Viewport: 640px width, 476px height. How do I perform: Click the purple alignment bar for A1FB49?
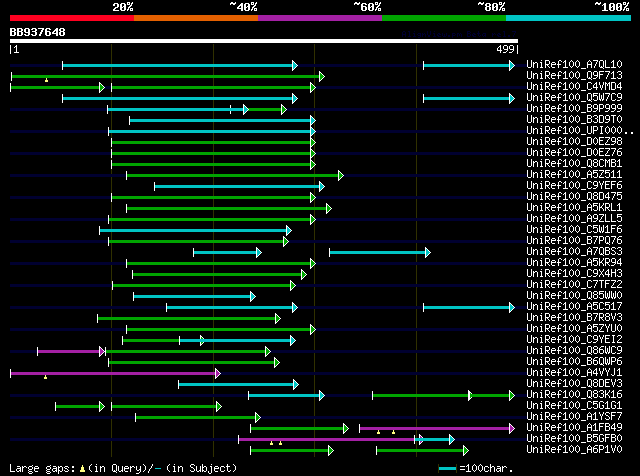coord(437,428)
